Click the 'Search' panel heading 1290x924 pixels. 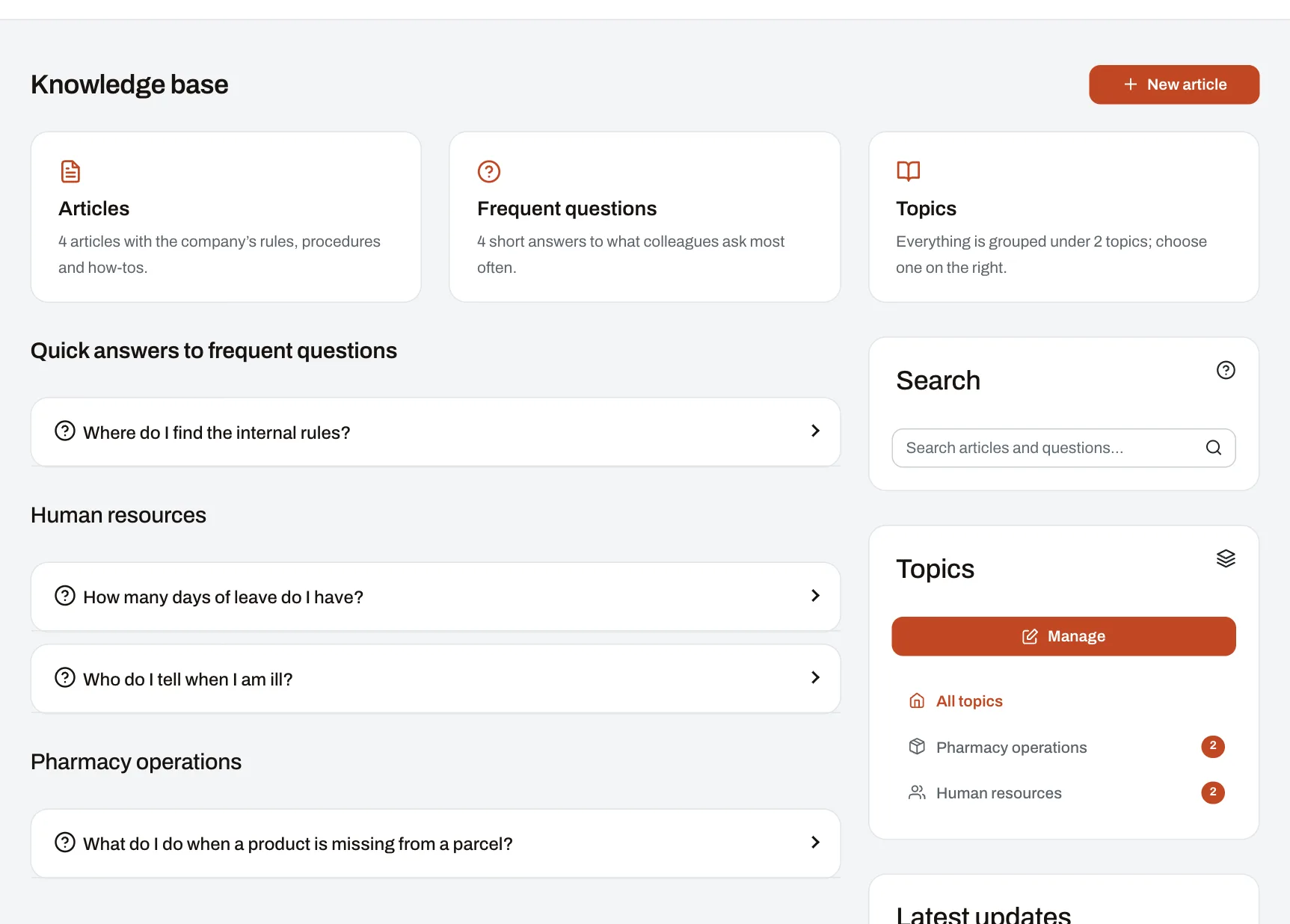point(938,381)
